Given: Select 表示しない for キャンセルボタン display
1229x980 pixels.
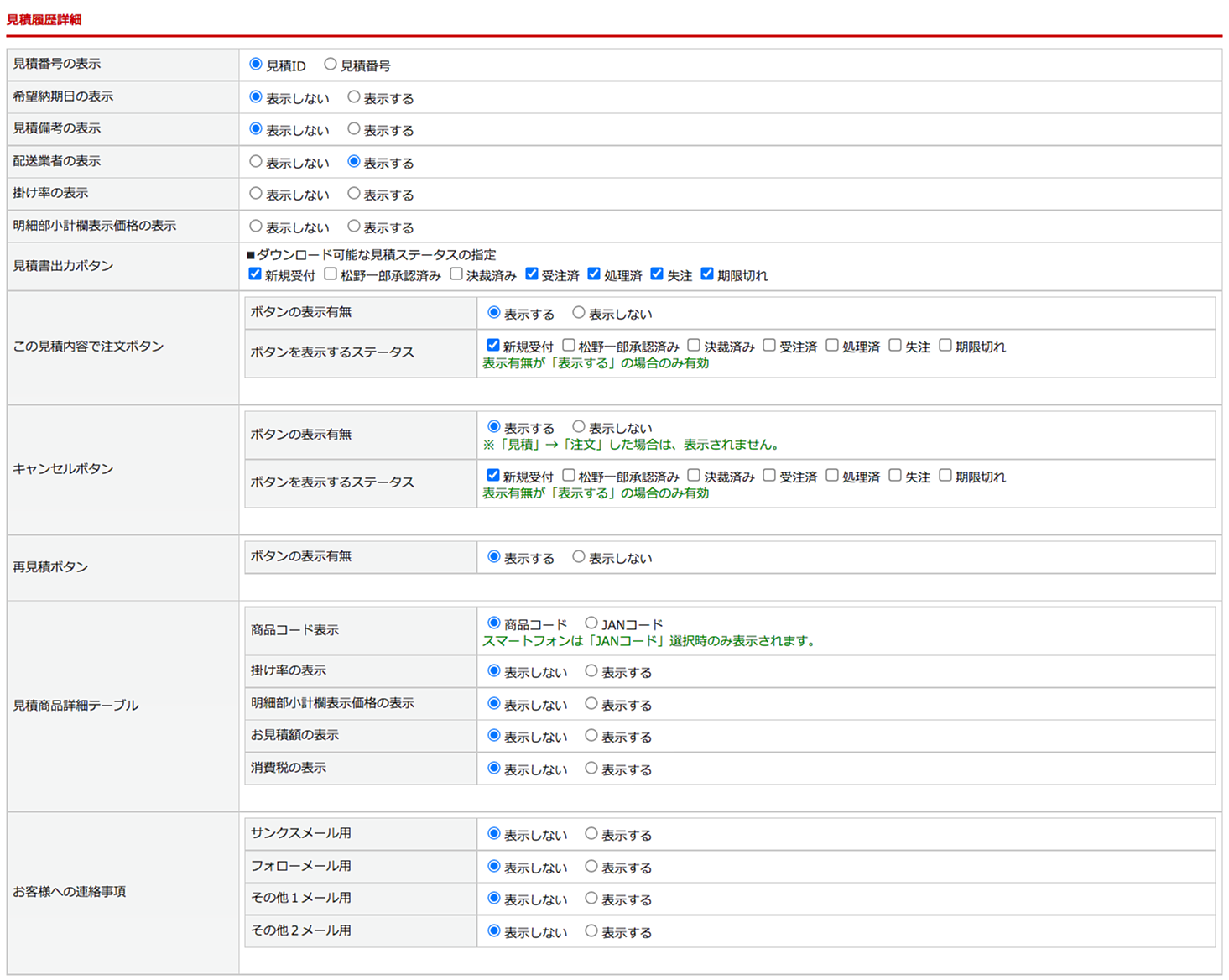Looking at the screenshot, I should (579, 427).
